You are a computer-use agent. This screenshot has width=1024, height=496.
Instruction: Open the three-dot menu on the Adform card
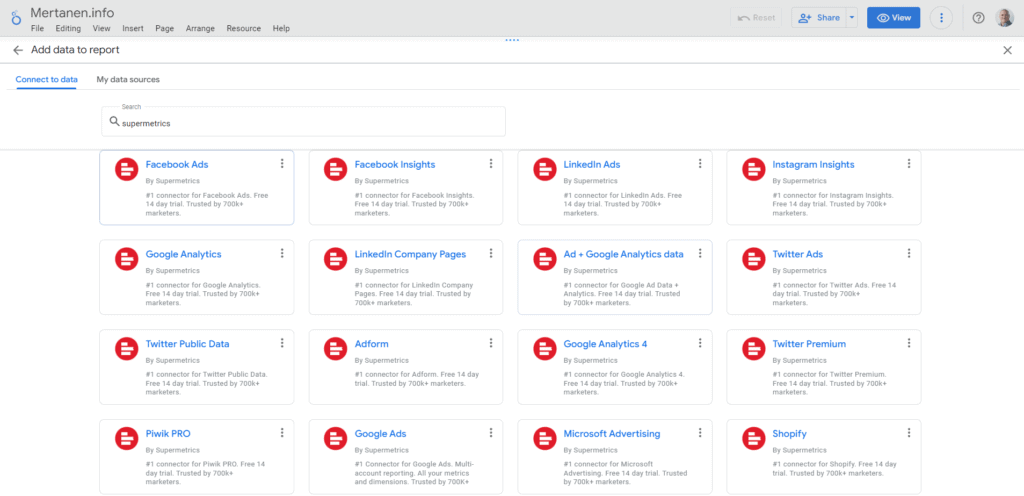[x=491, y=343]
